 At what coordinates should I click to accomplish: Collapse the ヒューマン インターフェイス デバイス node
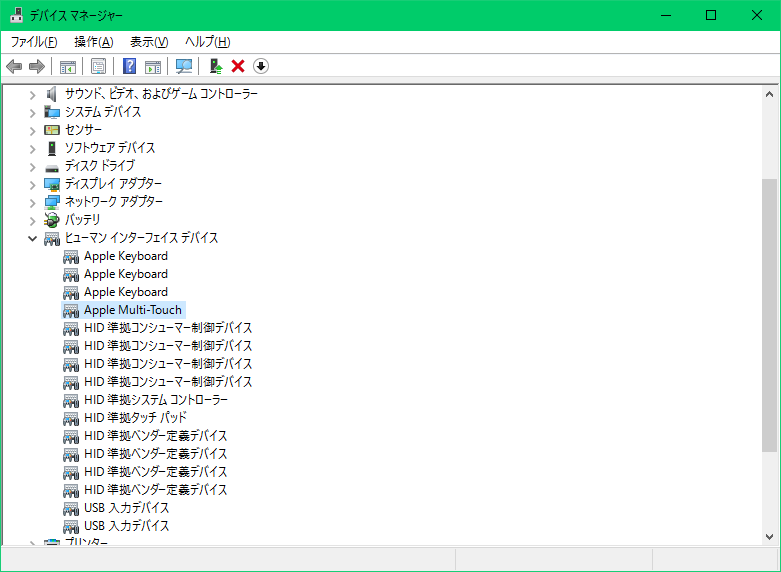click(x=32, y=238)
